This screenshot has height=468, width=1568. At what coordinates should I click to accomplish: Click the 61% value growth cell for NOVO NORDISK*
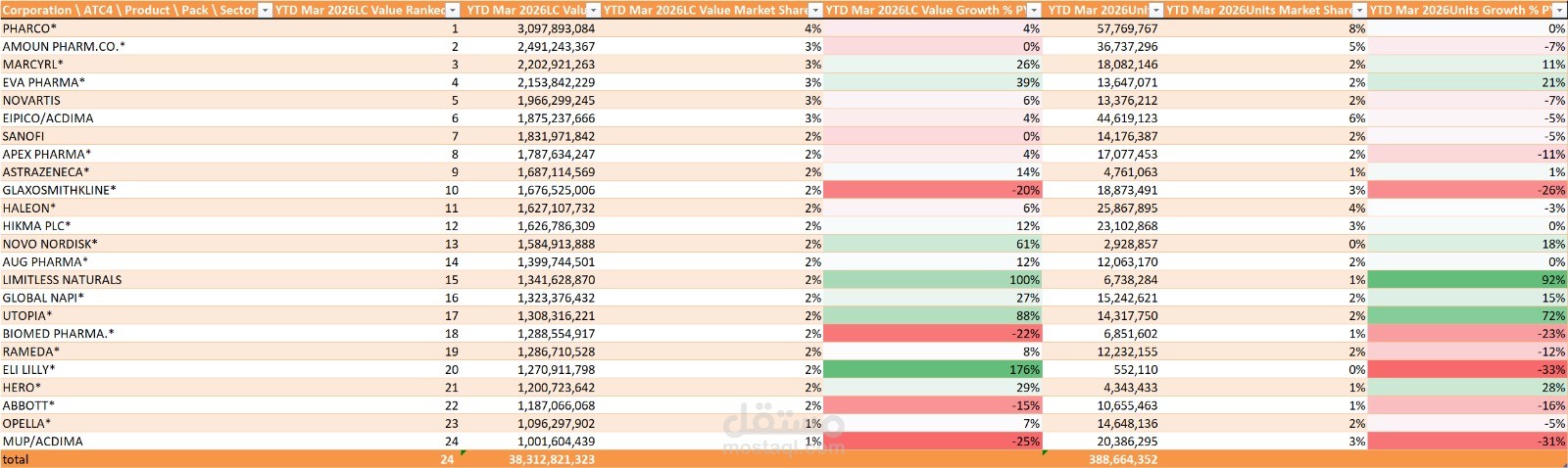[933, 244]
